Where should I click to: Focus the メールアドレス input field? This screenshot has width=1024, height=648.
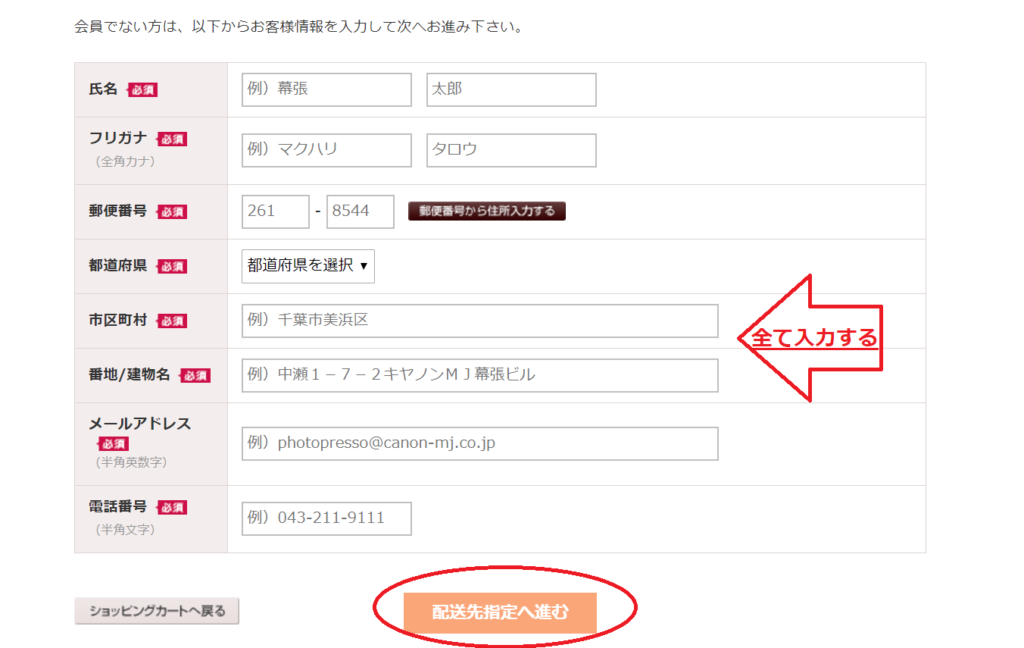point(480,444)
